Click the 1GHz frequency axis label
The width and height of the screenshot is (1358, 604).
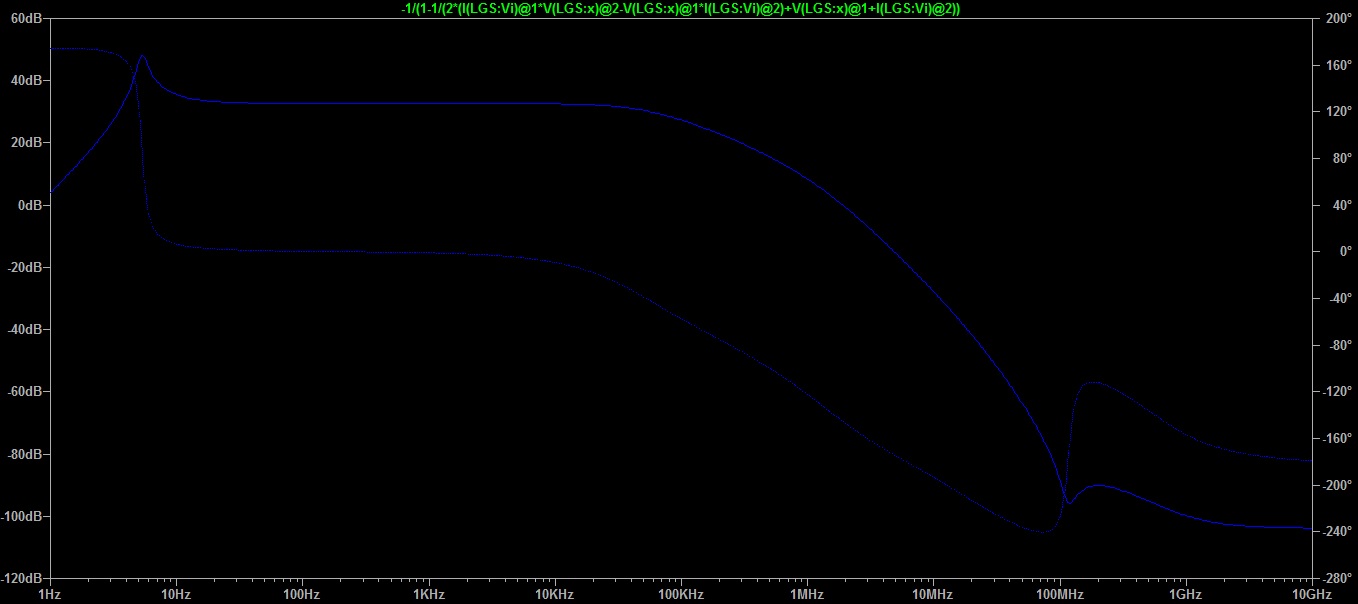pyautogui.click(x=1185, y=594)
